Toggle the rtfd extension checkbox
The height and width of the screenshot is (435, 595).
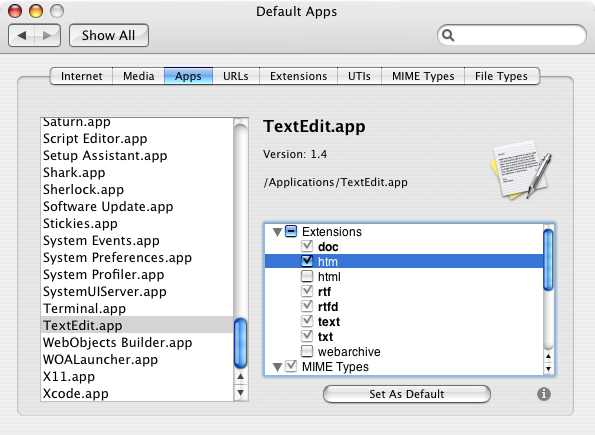pos(307,306)
